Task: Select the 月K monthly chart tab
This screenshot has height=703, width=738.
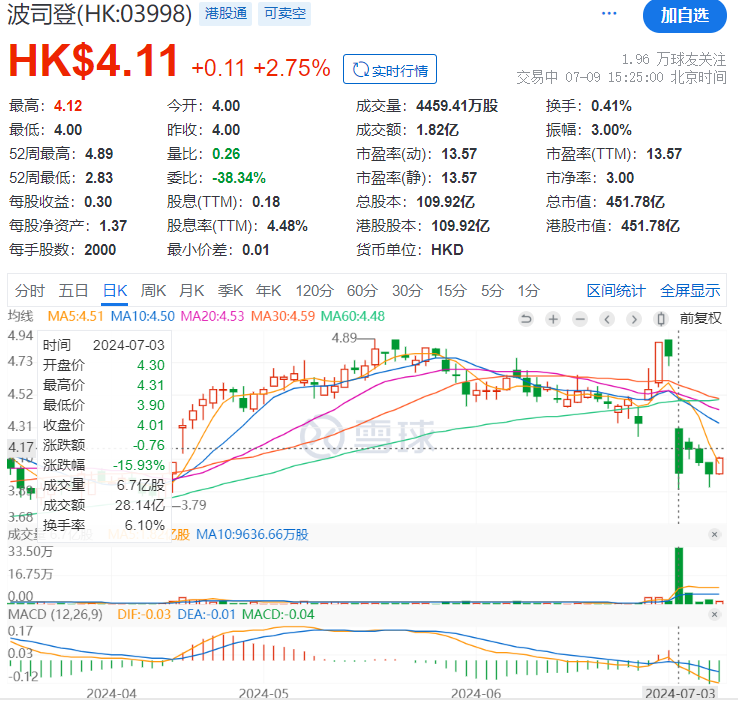Action: tap(191, 291)
